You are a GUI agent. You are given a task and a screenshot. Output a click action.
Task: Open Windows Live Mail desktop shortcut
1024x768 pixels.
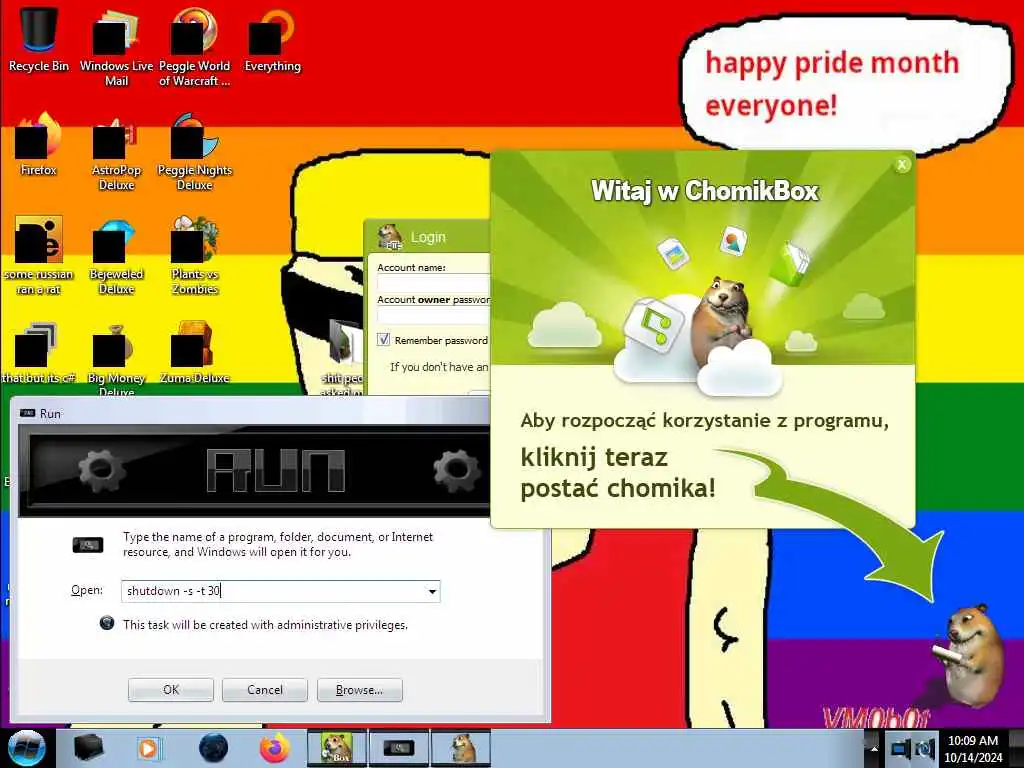pyautogui.click(x=116, y=46)
